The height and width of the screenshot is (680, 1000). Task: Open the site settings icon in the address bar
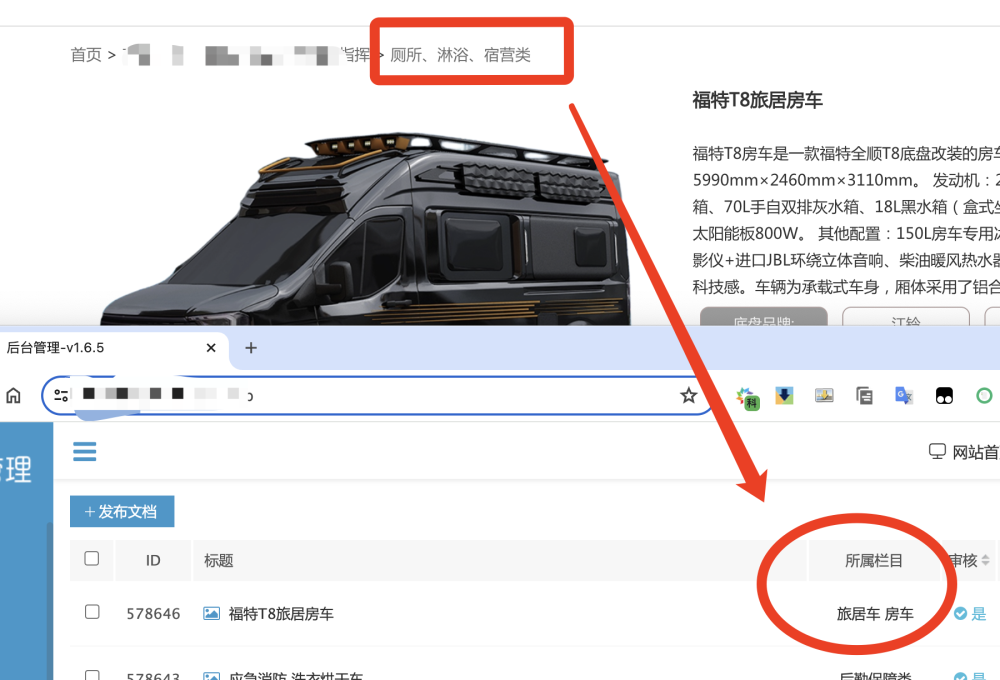(x=61, y=395)
